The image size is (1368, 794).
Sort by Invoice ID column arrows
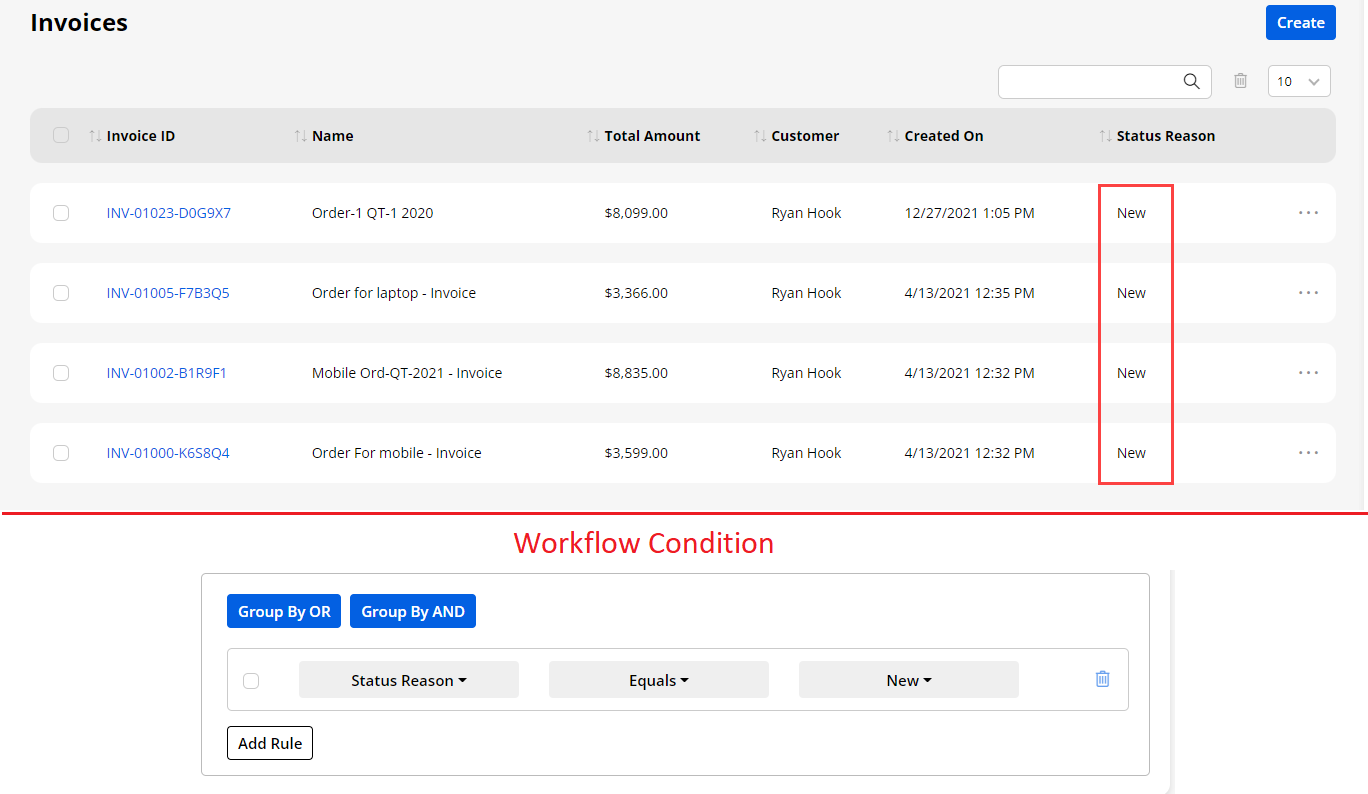95,136
